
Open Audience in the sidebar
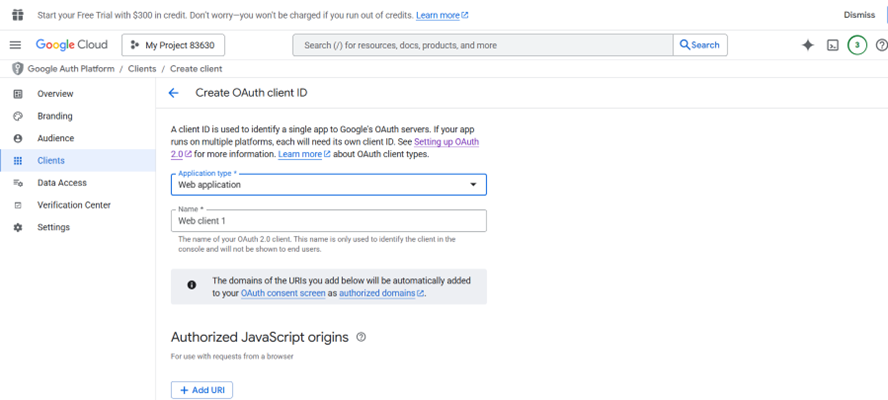pos(78,138)
